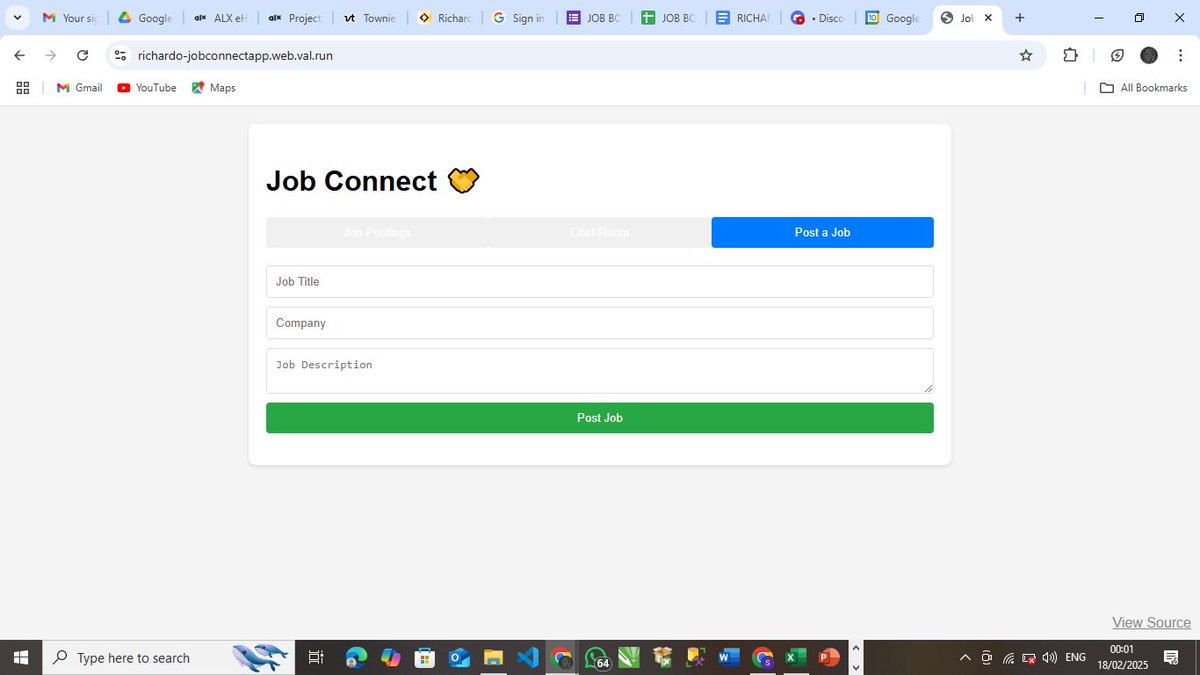Open Microsoft Store from the taskbar
The height and width of the screenshot is (675, 1200).
(x=425, y=658)
